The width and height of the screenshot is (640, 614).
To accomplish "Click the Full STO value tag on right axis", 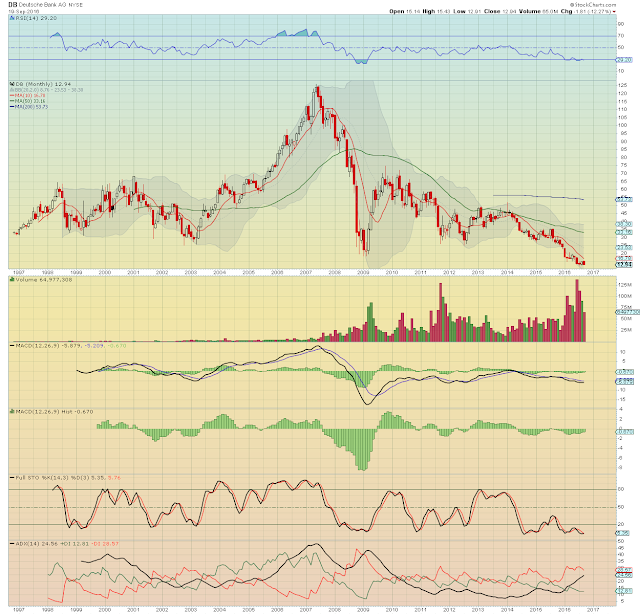I will (x=622, y=533).
